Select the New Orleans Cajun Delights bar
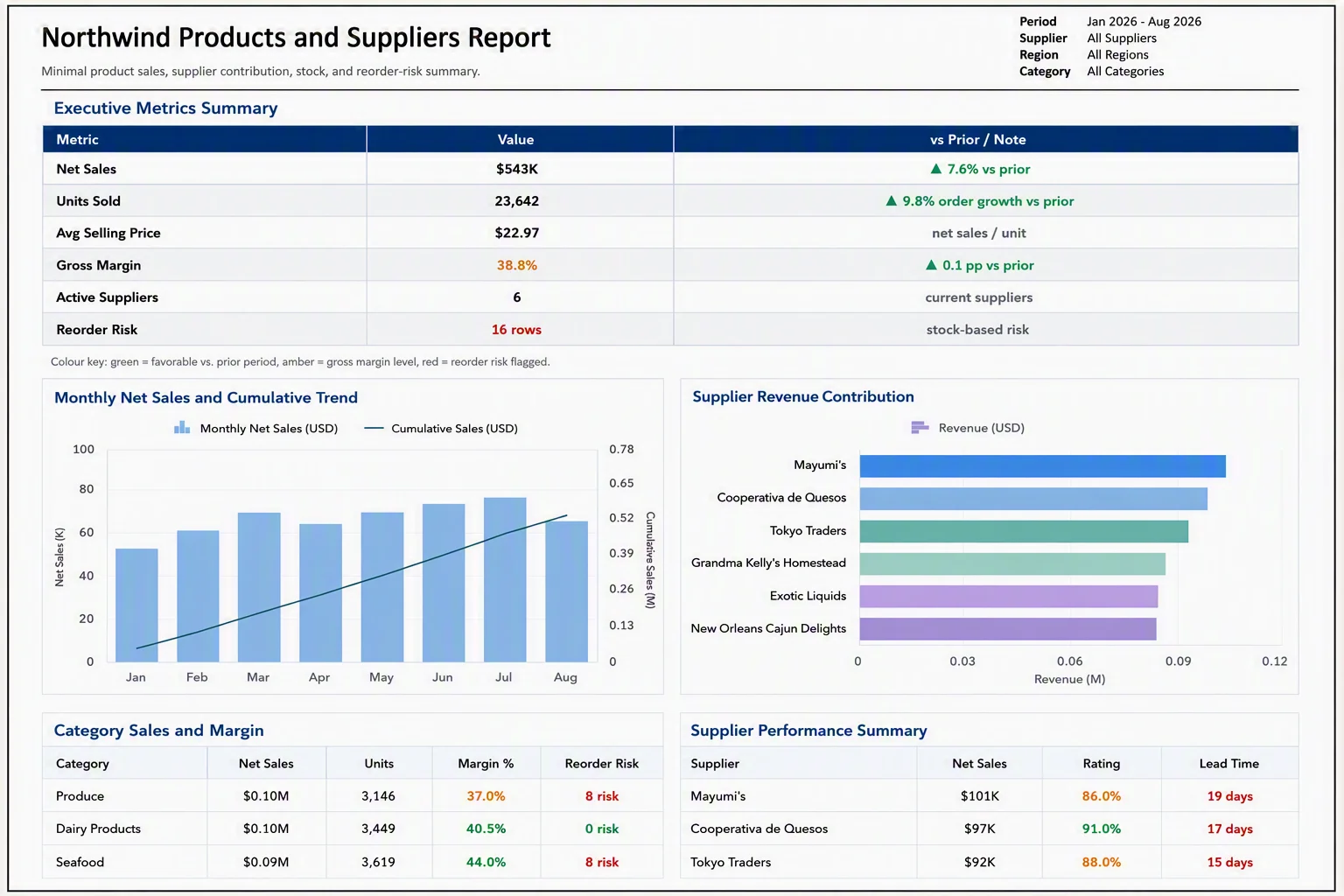Screen dimensions: 1344x896 coord(1008,628)
